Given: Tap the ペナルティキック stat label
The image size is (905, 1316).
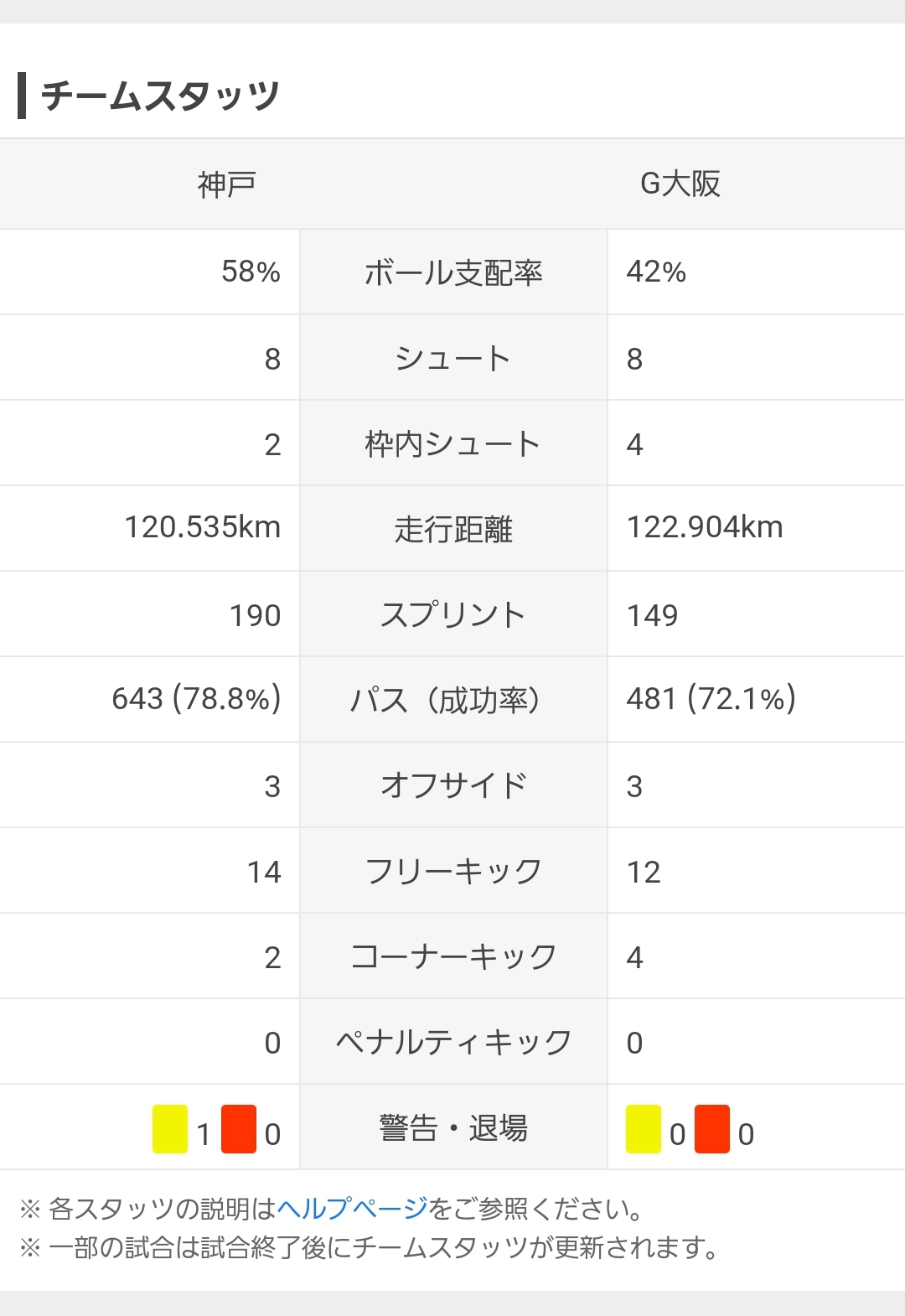Looking at the screenshot, I should coord(453,1042).
